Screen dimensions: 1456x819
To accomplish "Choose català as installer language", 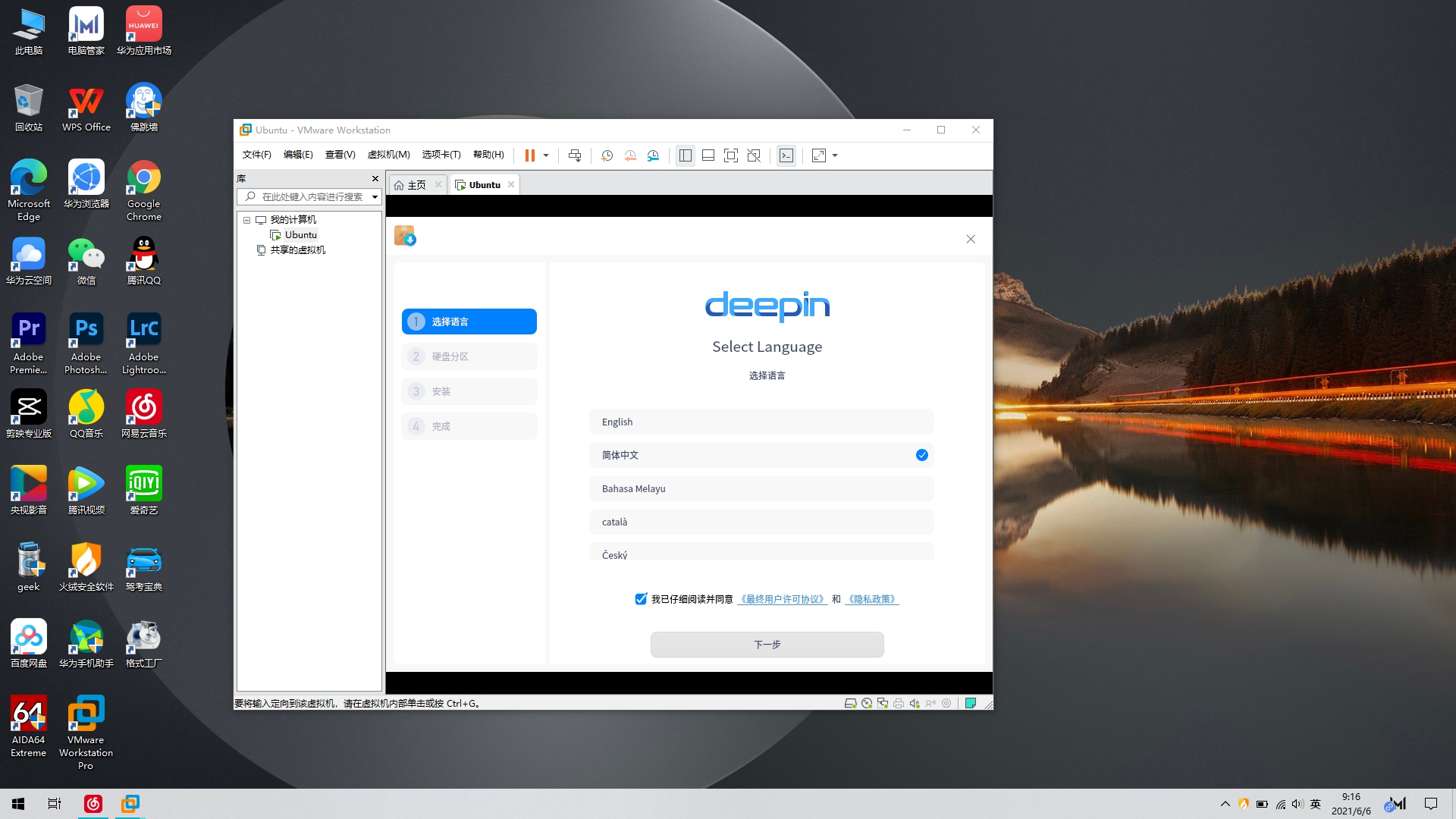I will [x=761, y=522].
